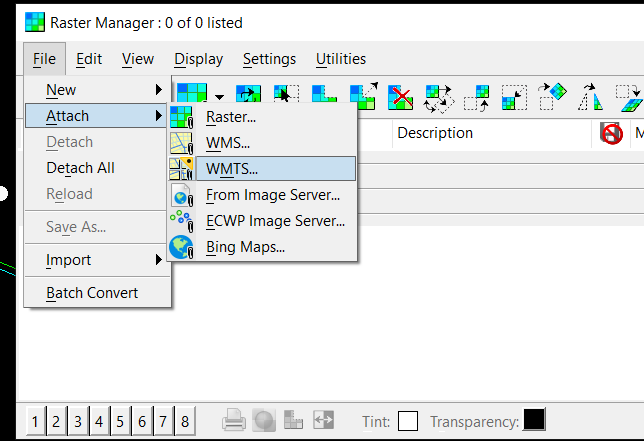Open the black Transparency color swatch
This screenshot has width=644, height=441.
534,420
